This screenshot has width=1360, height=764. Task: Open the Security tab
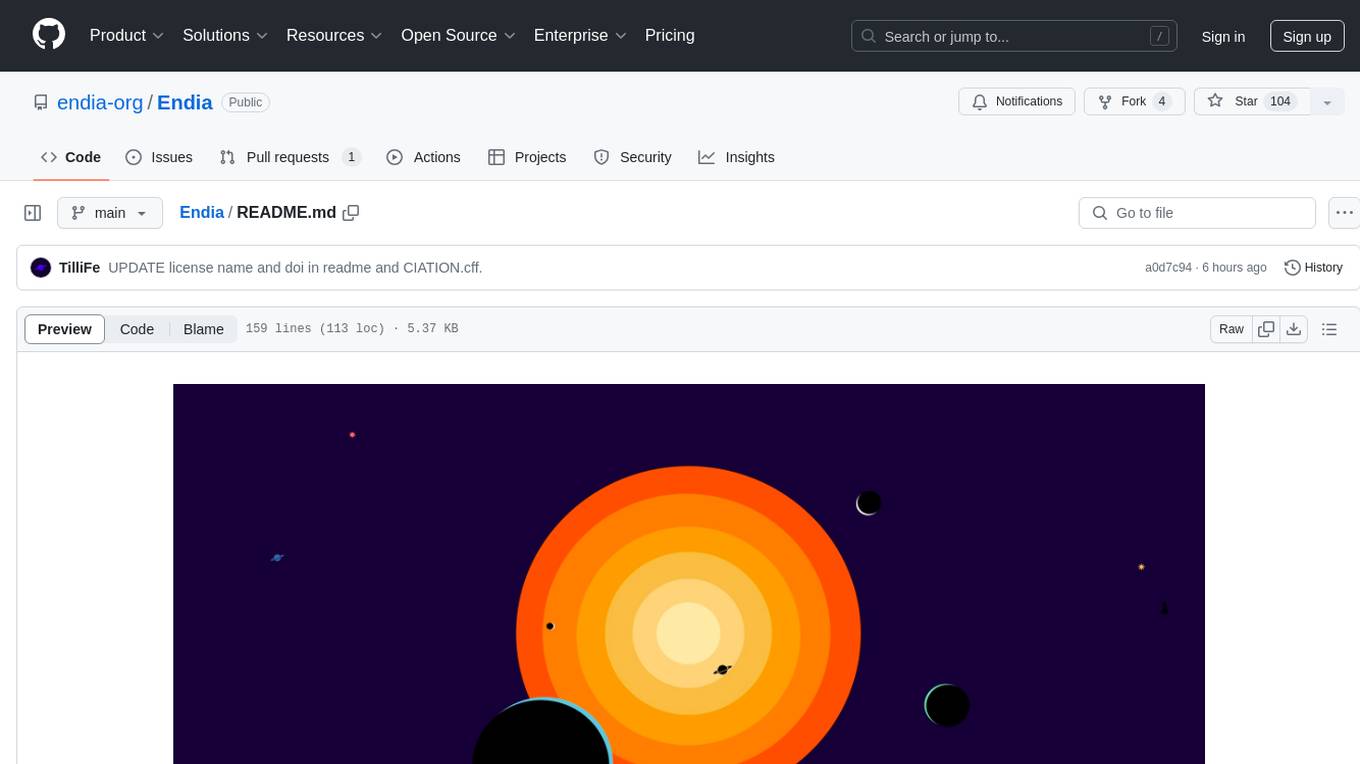[632, 157]
